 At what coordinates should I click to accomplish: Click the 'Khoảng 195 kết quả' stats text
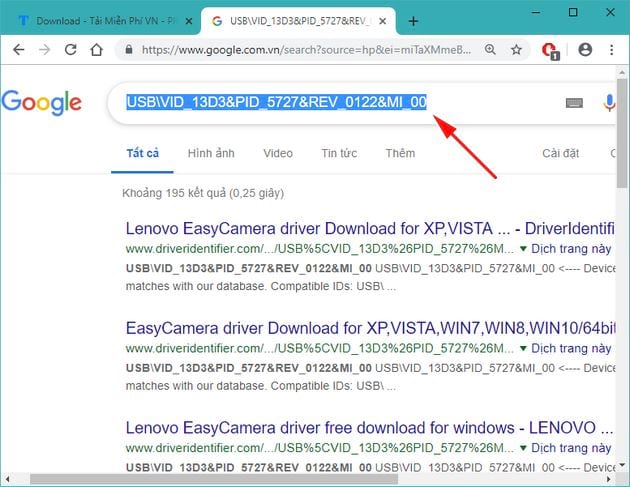pyautogui.click(x=203, y=193)
